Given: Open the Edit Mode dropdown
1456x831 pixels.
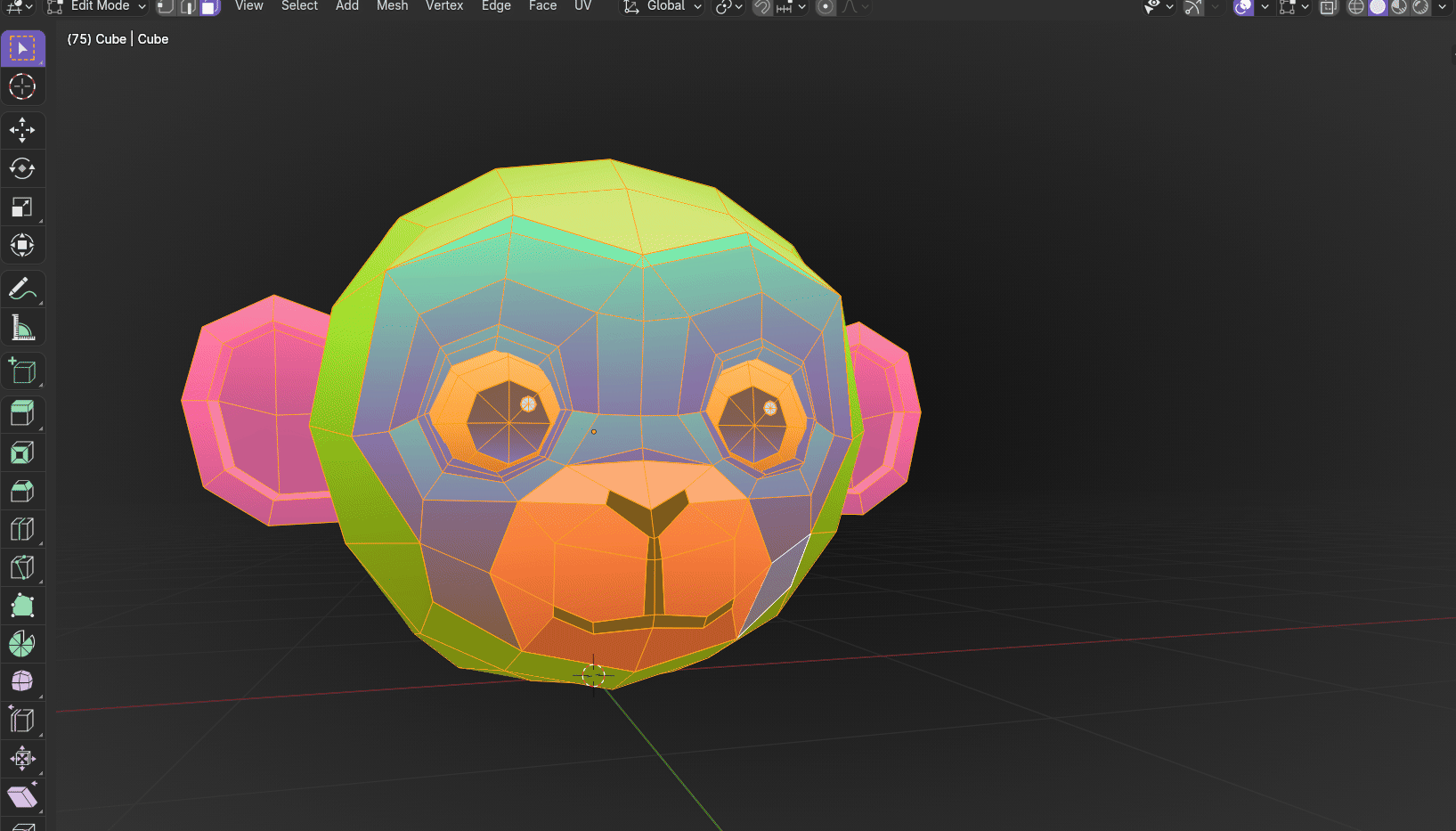Looking at the screenshot, I should coord(96,7).
